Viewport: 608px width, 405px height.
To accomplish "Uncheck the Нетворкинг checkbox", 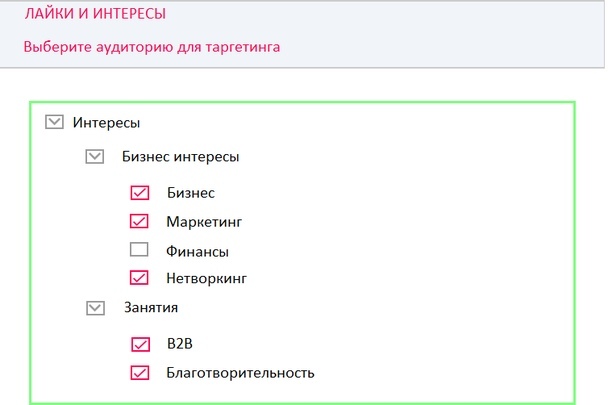I will click(x=139, y=278).
